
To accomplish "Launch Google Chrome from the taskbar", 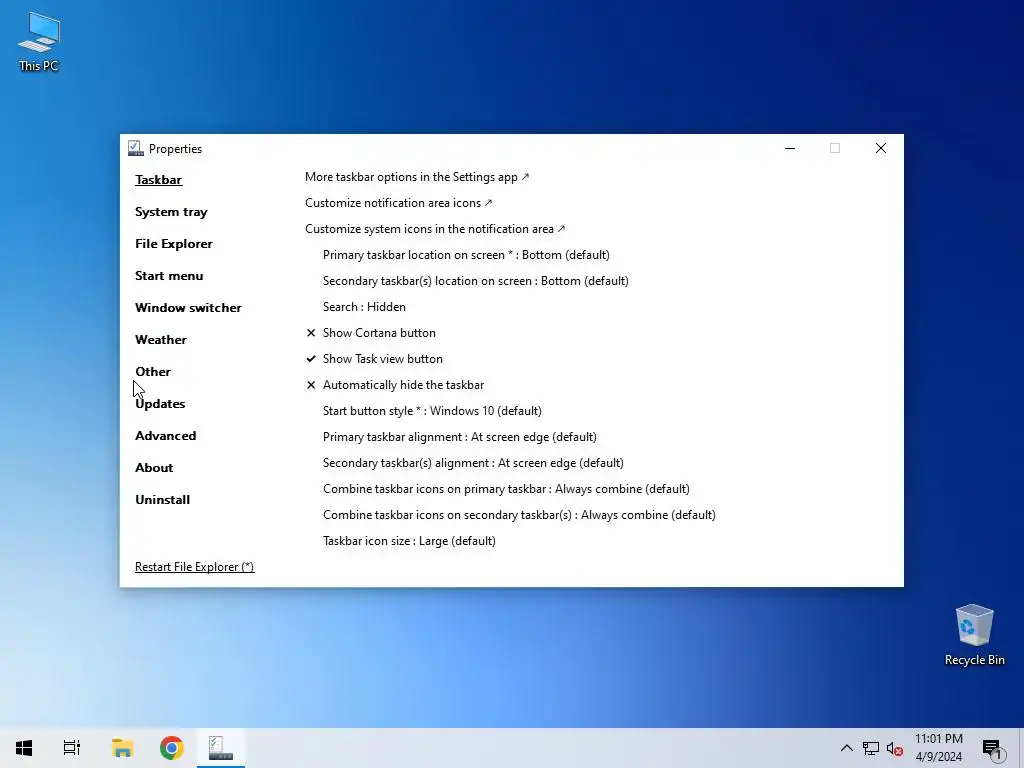I will pos(172,748).
